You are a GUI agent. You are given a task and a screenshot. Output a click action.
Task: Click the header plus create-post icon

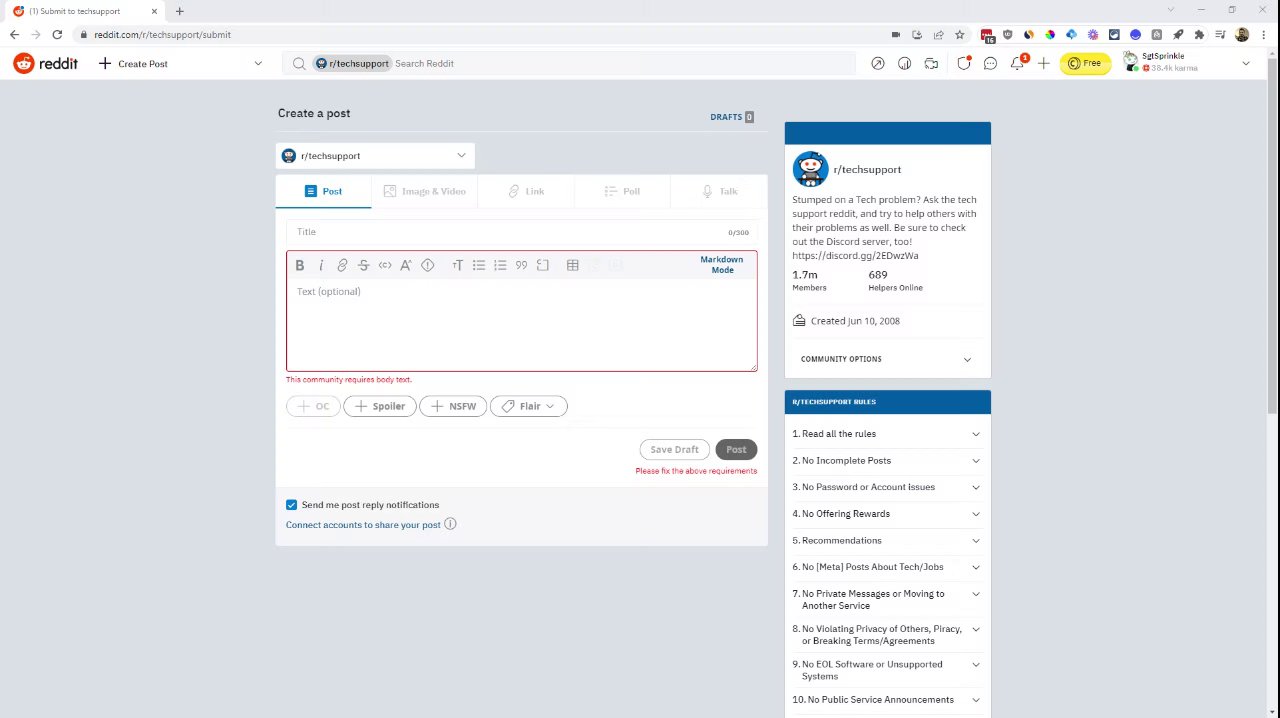1043,63
